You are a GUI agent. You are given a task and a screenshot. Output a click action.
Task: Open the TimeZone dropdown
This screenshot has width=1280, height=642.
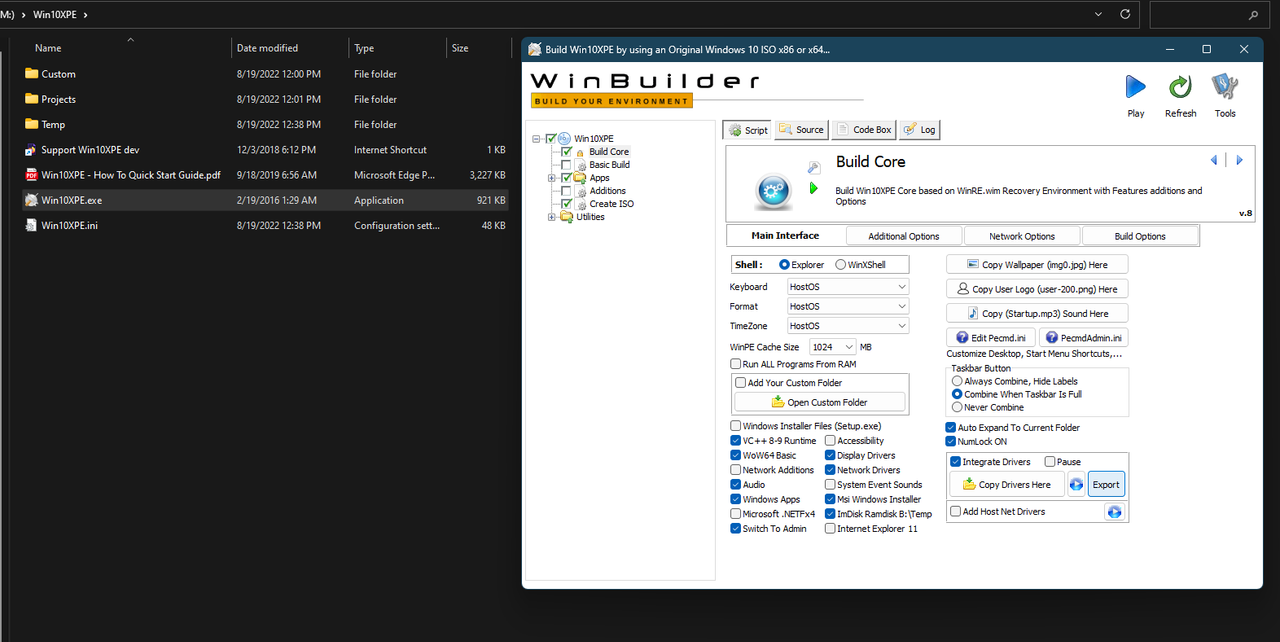coord(848,326)
